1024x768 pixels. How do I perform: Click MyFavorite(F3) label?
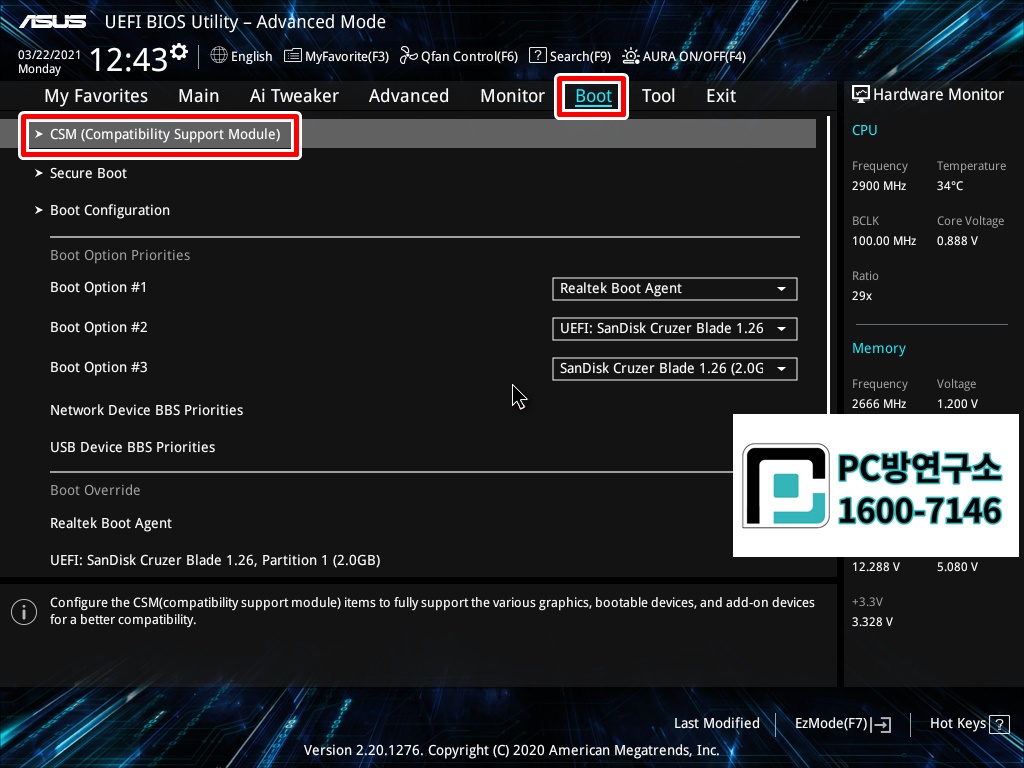pyautogui.click(x=347, y=56)
